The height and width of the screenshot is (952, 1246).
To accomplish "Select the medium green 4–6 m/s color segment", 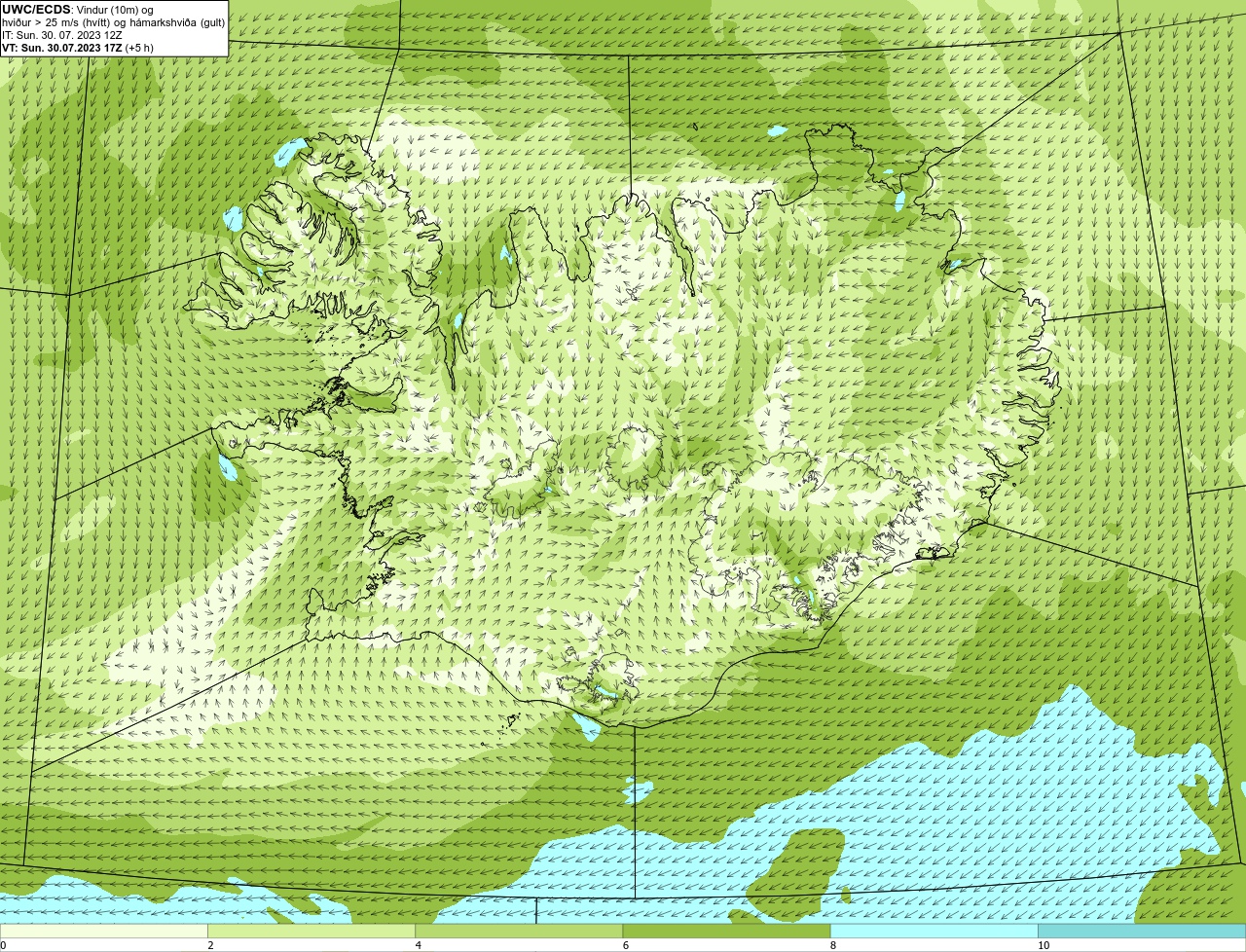I will click(519, 932).
